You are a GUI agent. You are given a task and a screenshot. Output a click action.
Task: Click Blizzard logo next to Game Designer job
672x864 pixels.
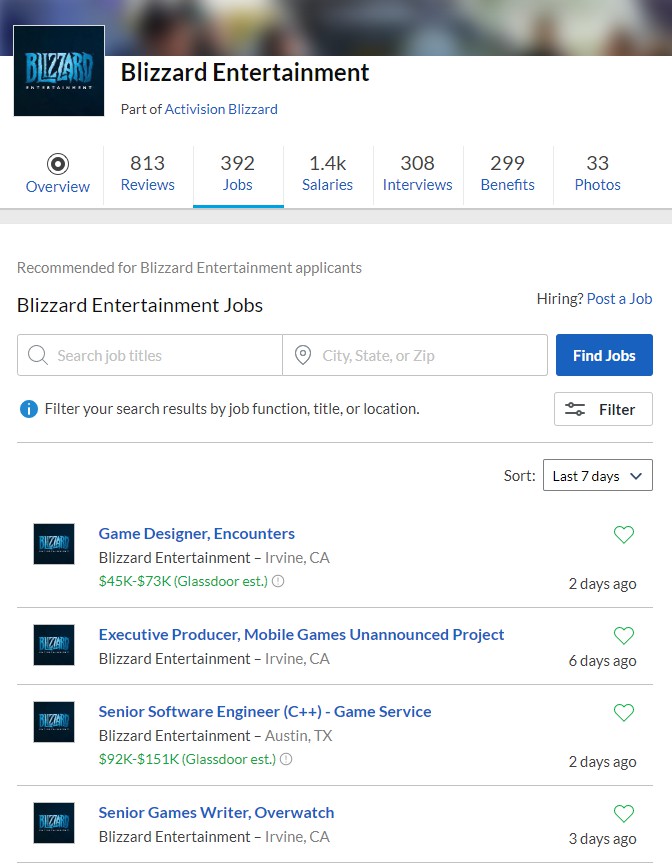pyautogui.click(x=54, y=544)
